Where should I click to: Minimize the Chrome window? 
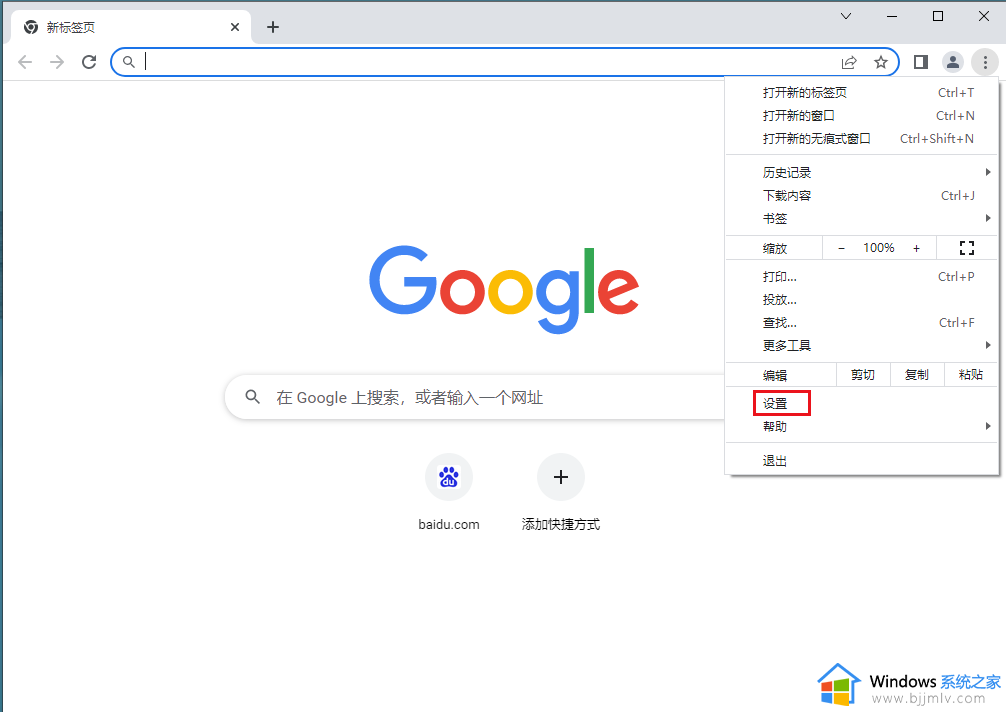892,16
